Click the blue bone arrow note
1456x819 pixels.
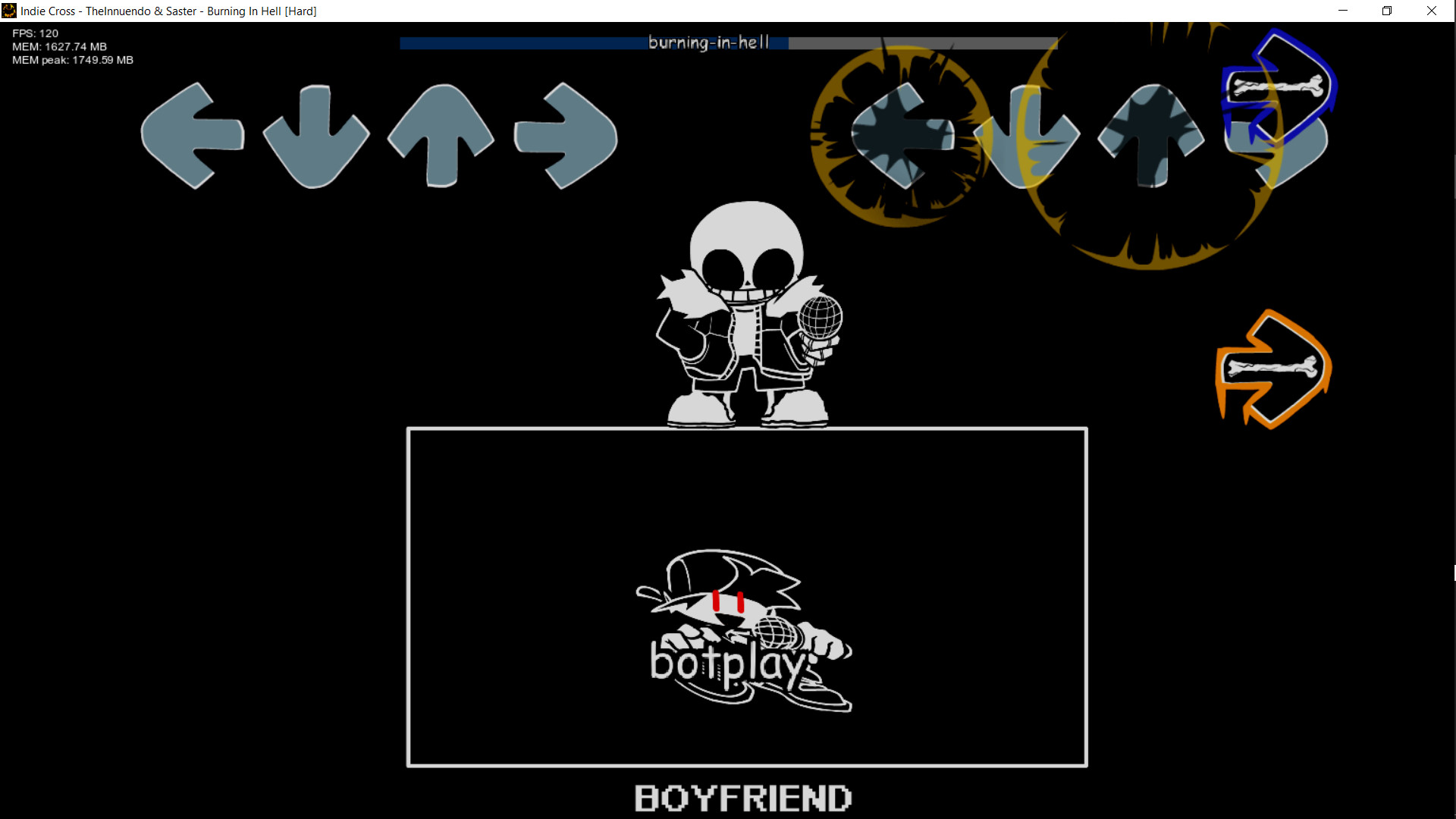pos(1279,87)
